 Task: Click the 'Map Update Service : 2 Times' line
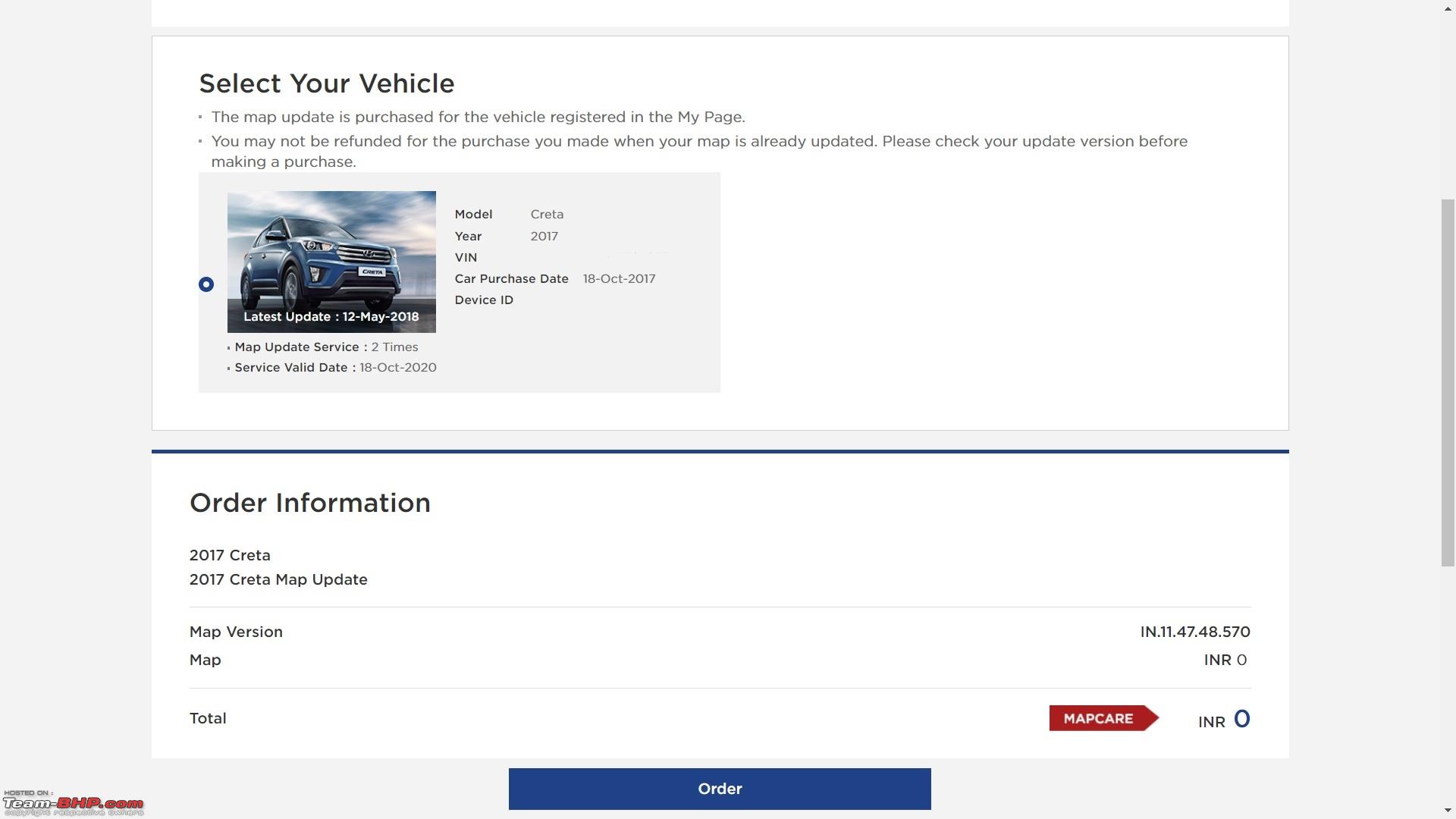tap(326, 347)
